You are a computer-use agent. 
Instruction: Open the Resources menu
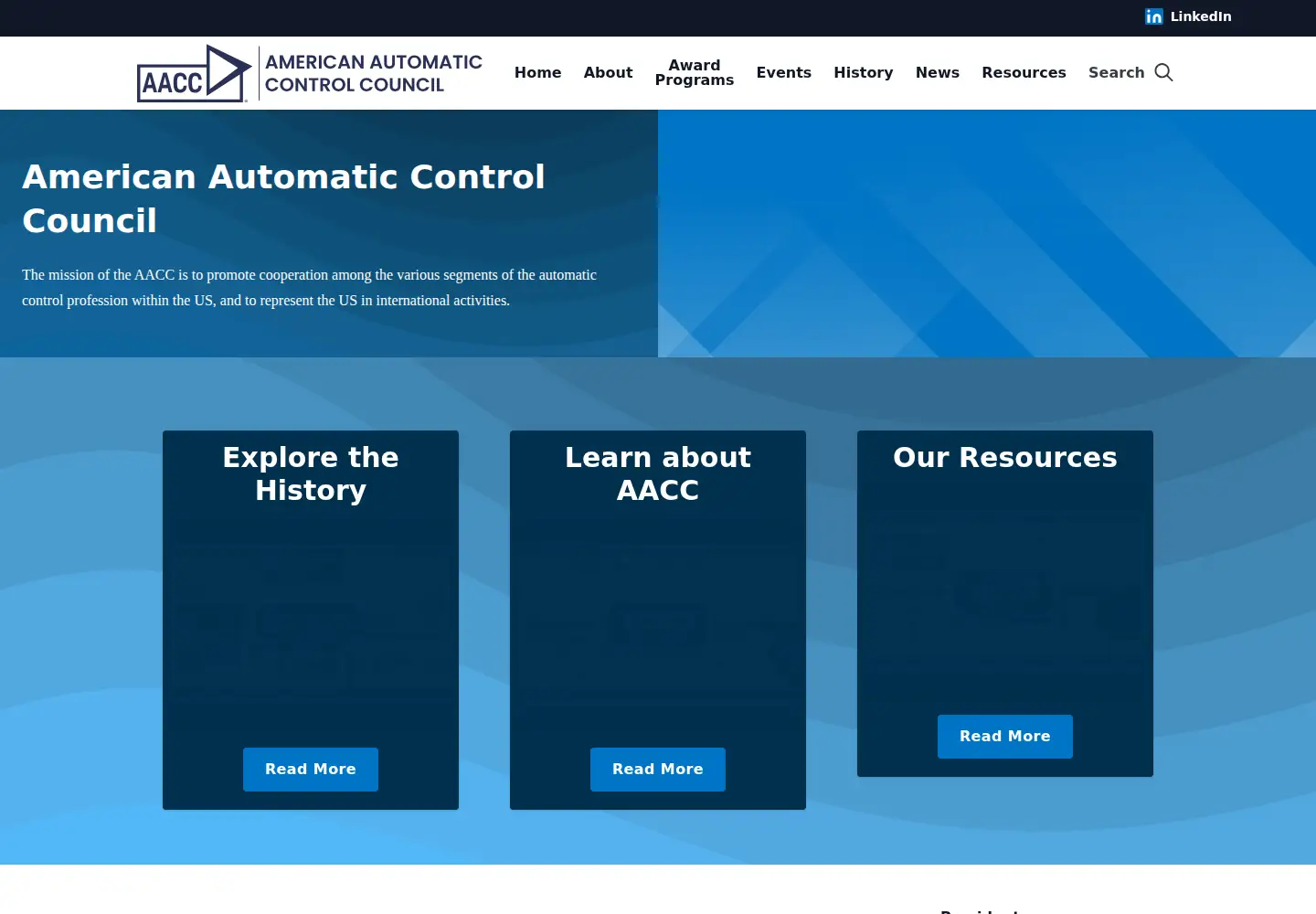tap(1024, 72)
